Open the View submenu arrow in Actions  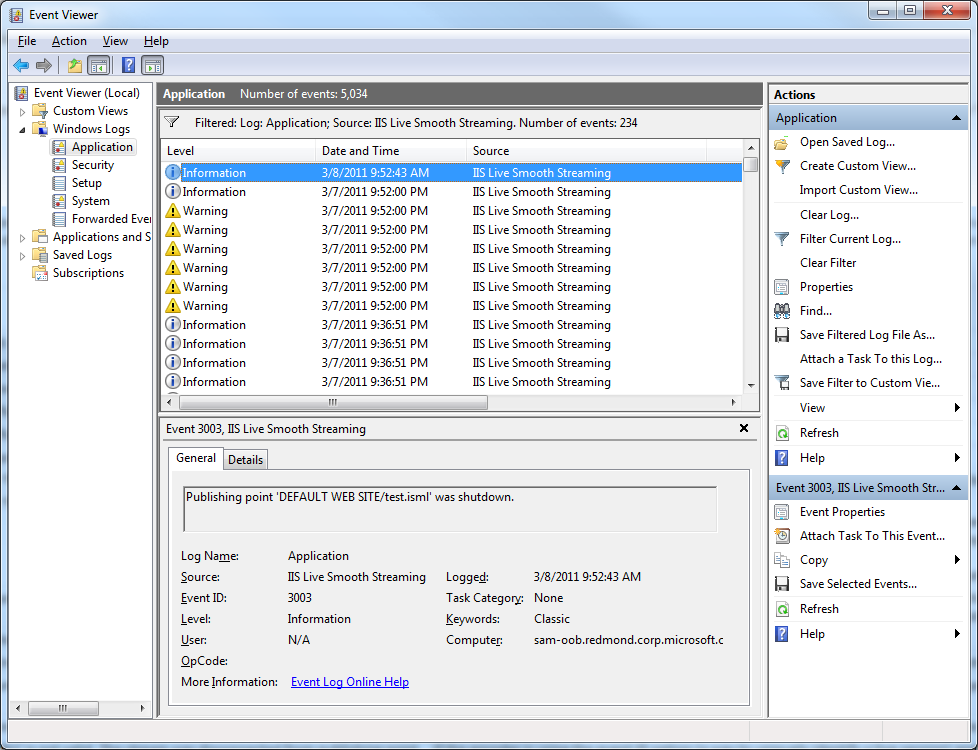click(957, 407)
